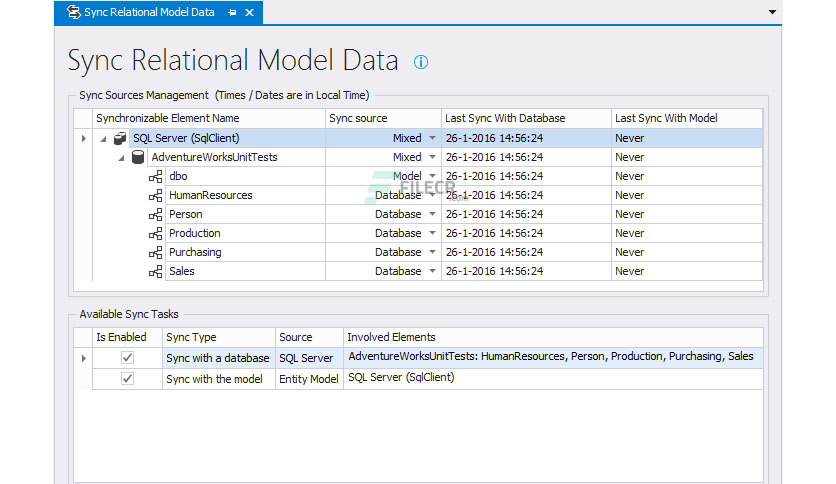The height and width of the screenshot is (484, 836).
Task: Click the 'Never' cell in the Person row
Action: point(687,214)
